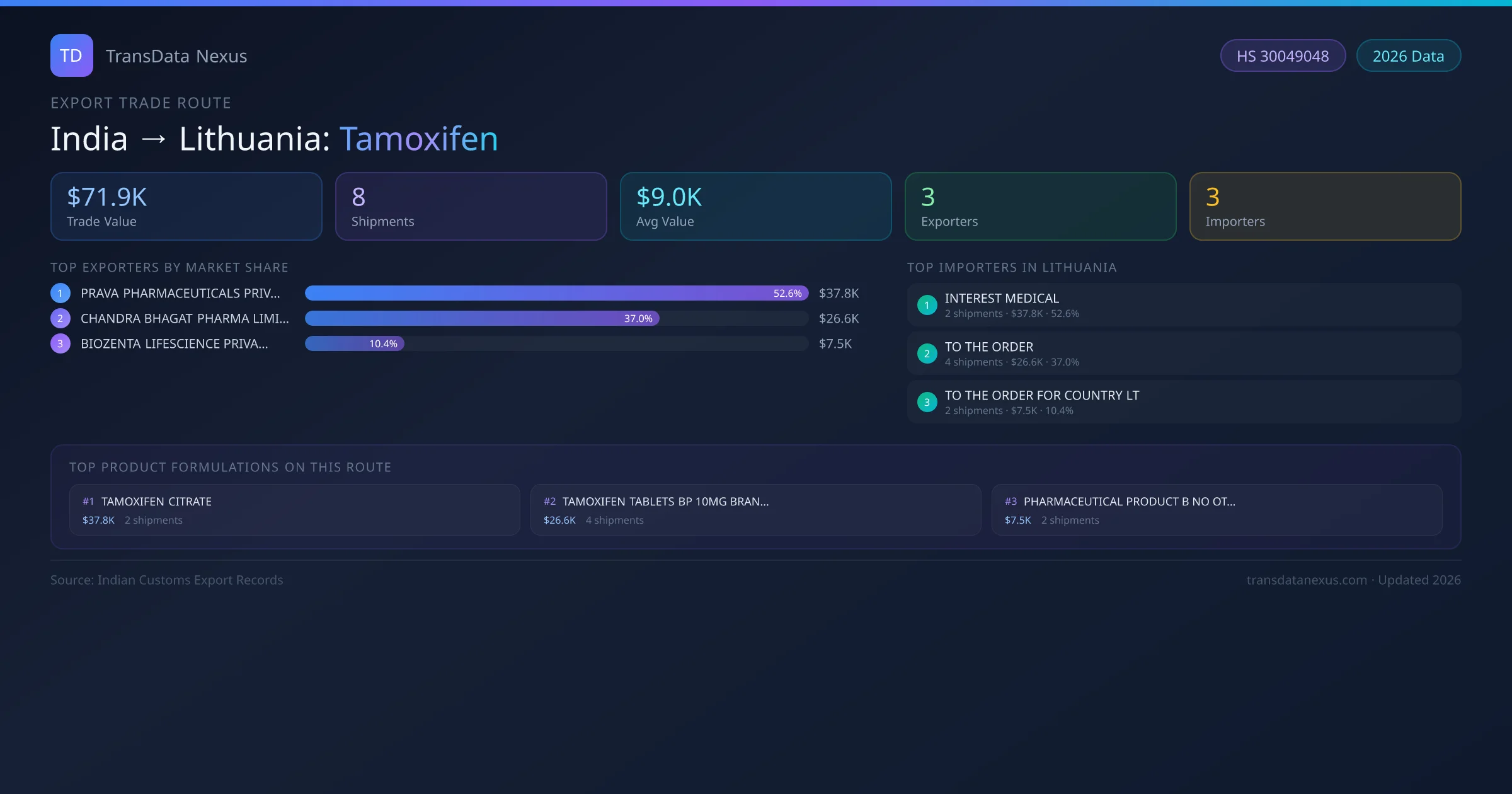Open the $71.9K Trade Value card

[186, 207]
